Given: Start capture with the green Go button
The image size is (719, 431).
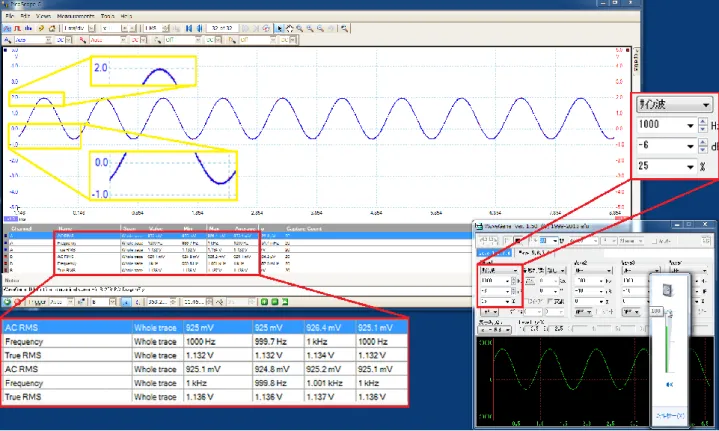Looking at the screenshot, I should tap(7, 302).
